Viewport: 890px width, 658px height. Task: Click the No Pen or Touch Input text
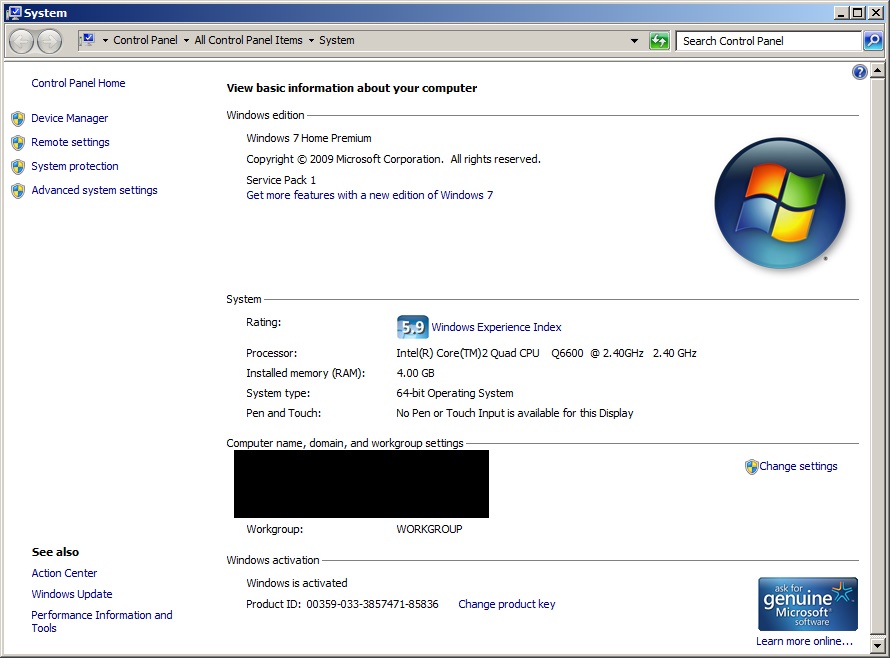[514, 413]
